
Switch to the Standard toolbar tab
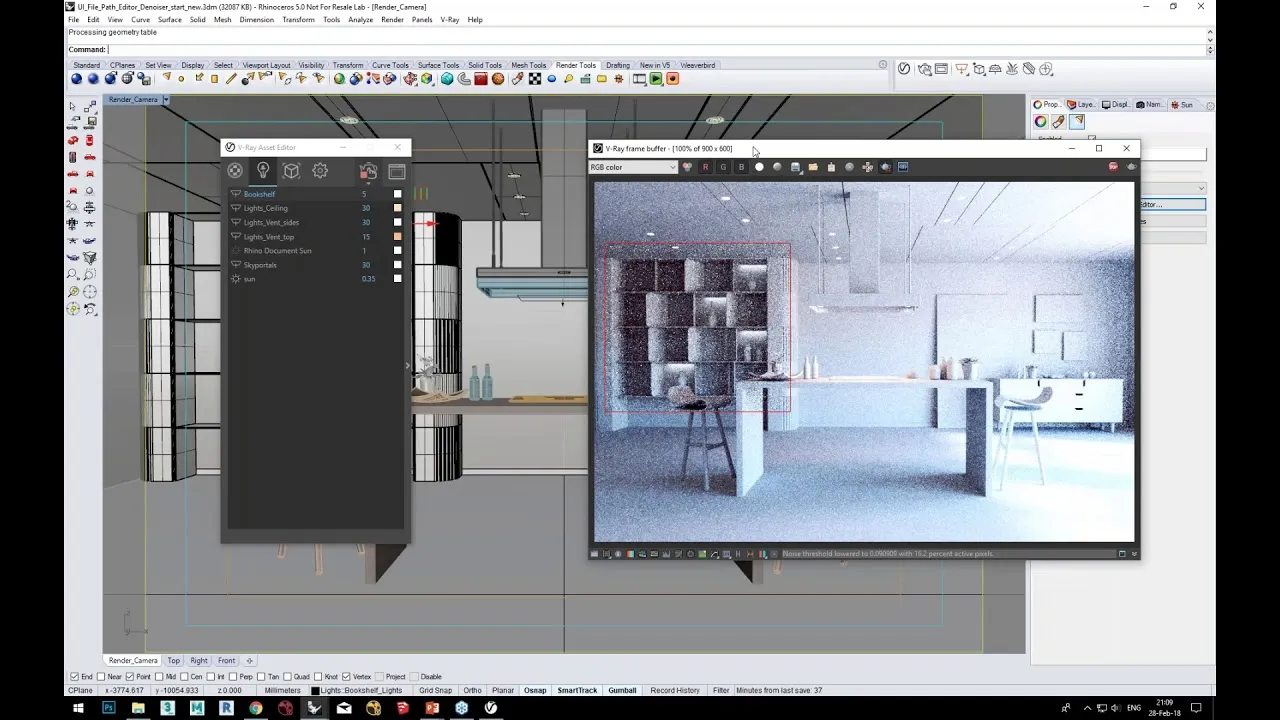tap(86, 65)
